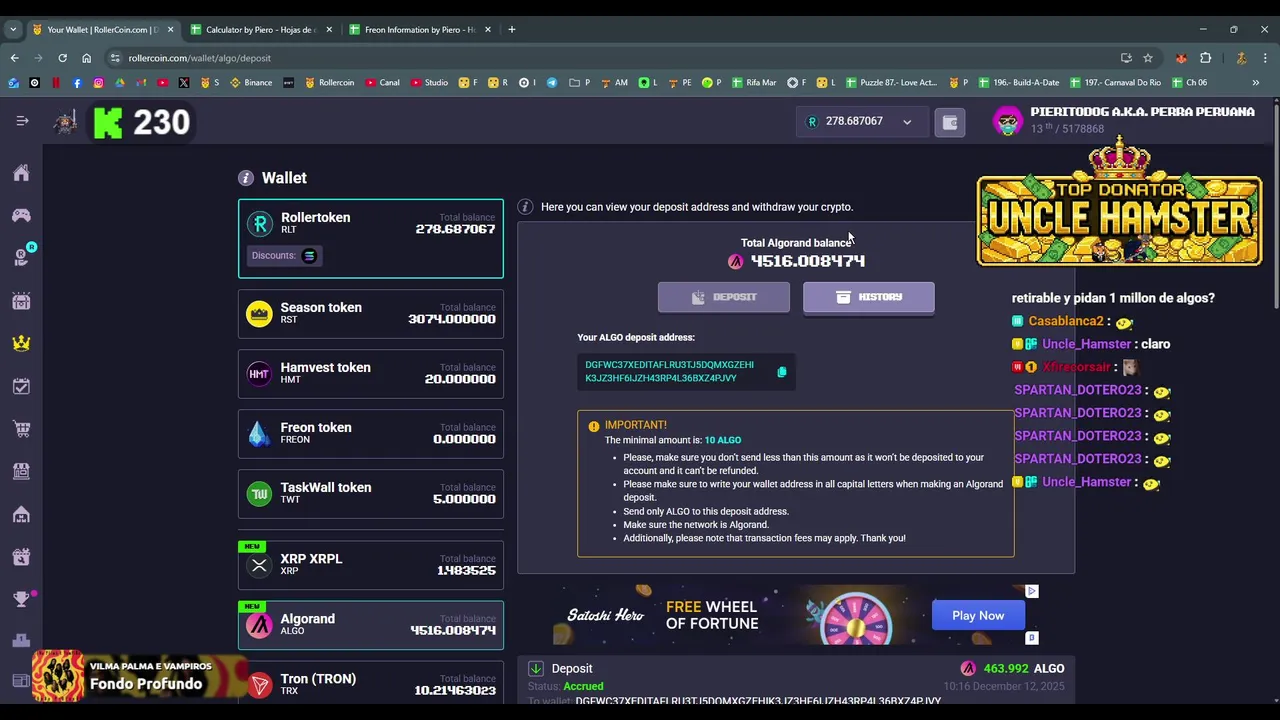Open the Binance bookmark

tap(251, 82)
